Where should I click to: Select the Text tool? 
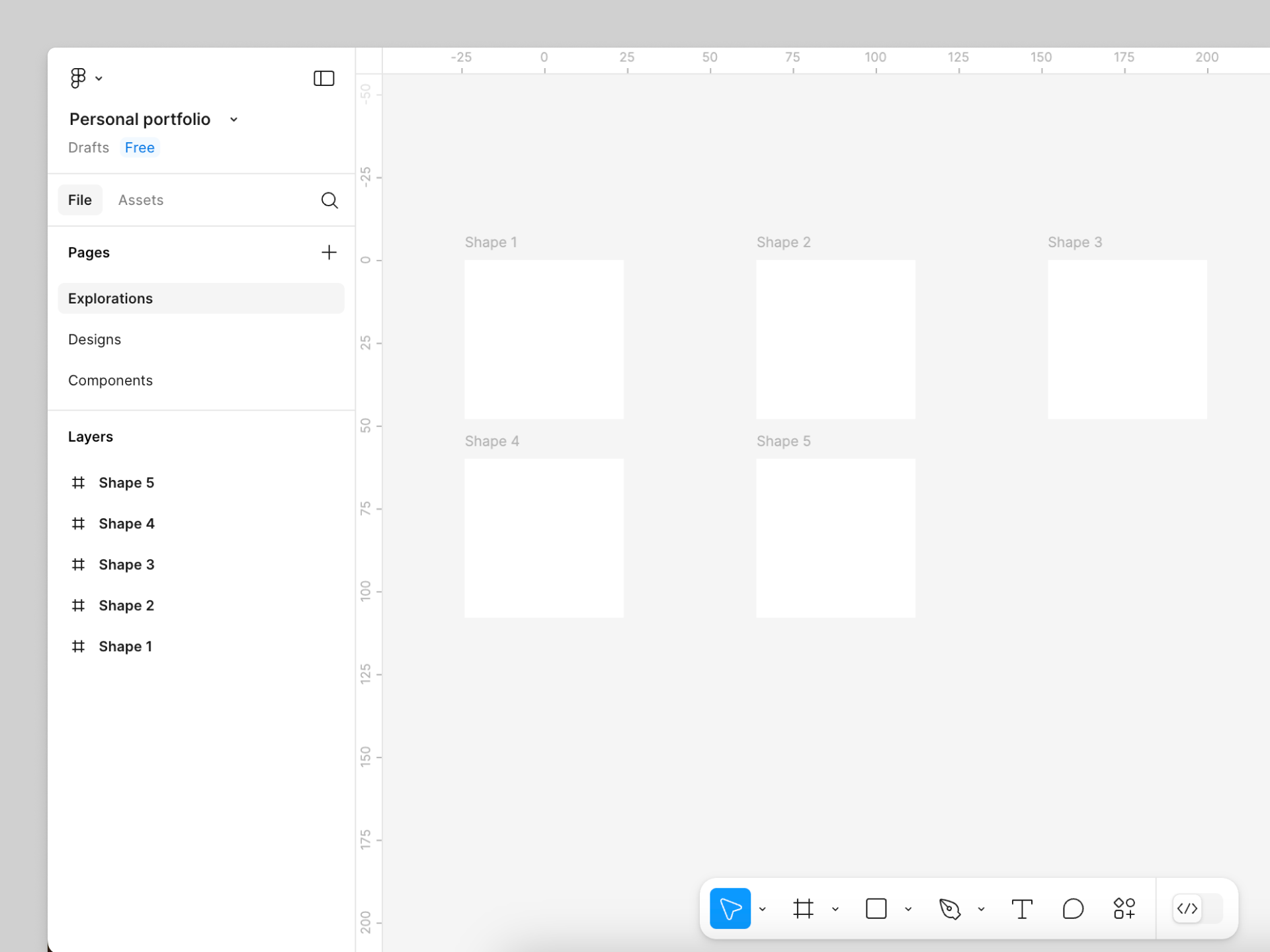point(1021,908)
